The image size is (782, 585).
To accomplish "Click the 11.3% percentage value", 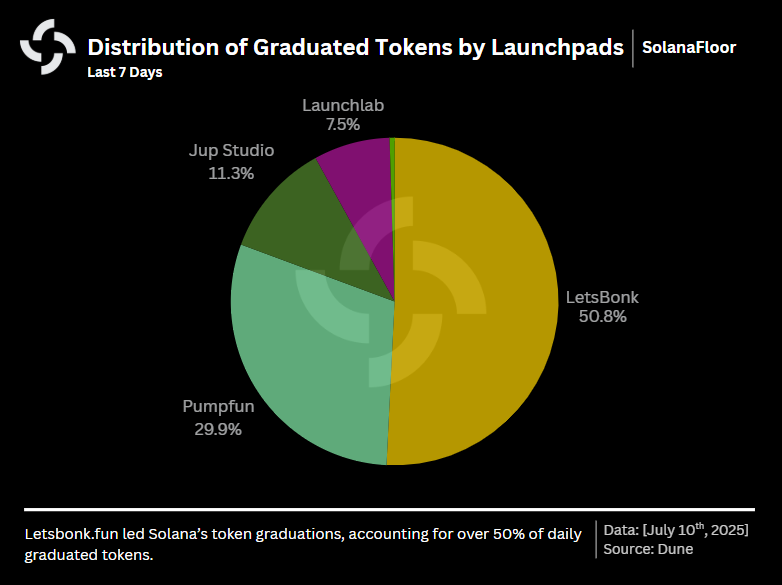I will coord(231,172).
